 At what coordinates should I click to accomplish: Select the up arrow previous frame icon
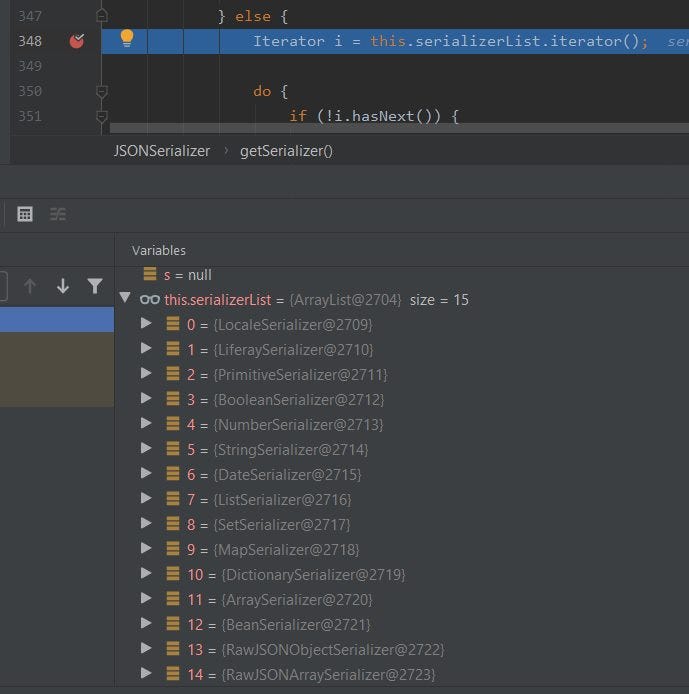coord(30,286)
